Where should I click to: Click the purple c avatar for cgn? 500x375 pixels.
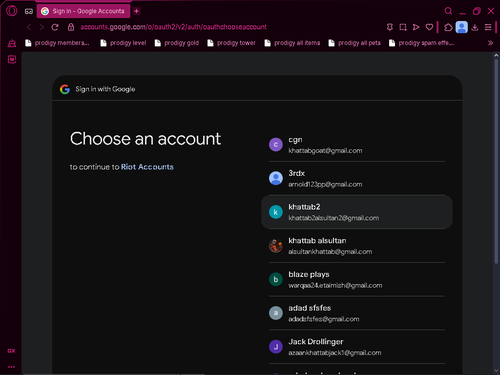click(276, 144)
